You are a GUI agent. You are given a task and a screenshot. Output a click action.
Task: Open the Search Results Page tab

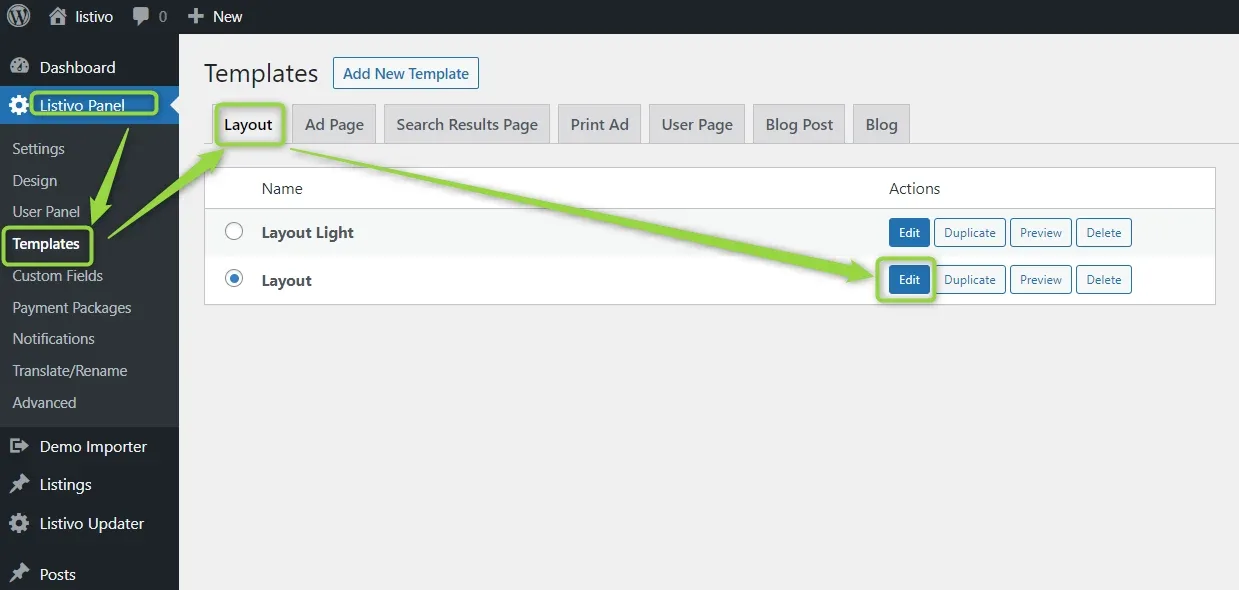(x=467, y=124)
